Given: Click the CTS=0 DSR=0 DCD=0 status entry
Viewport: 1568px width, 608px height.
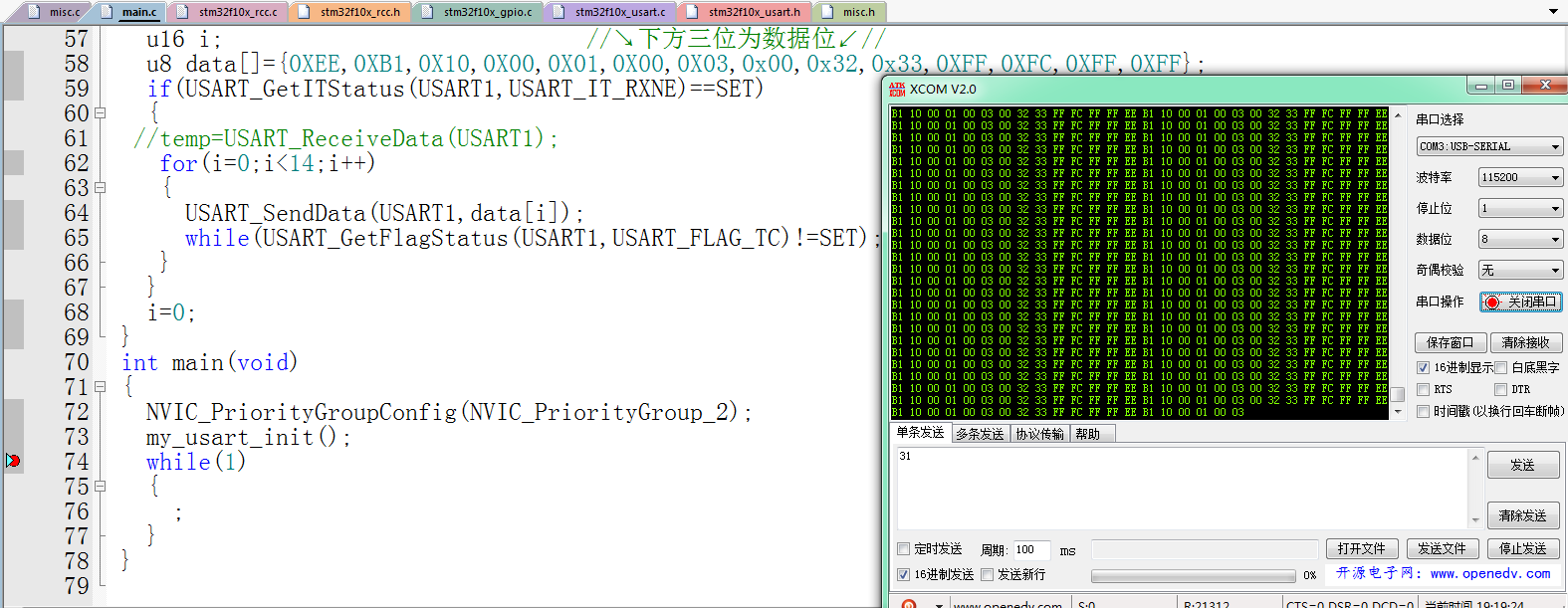Looking at the screenshot, I should coord(1349,603).
